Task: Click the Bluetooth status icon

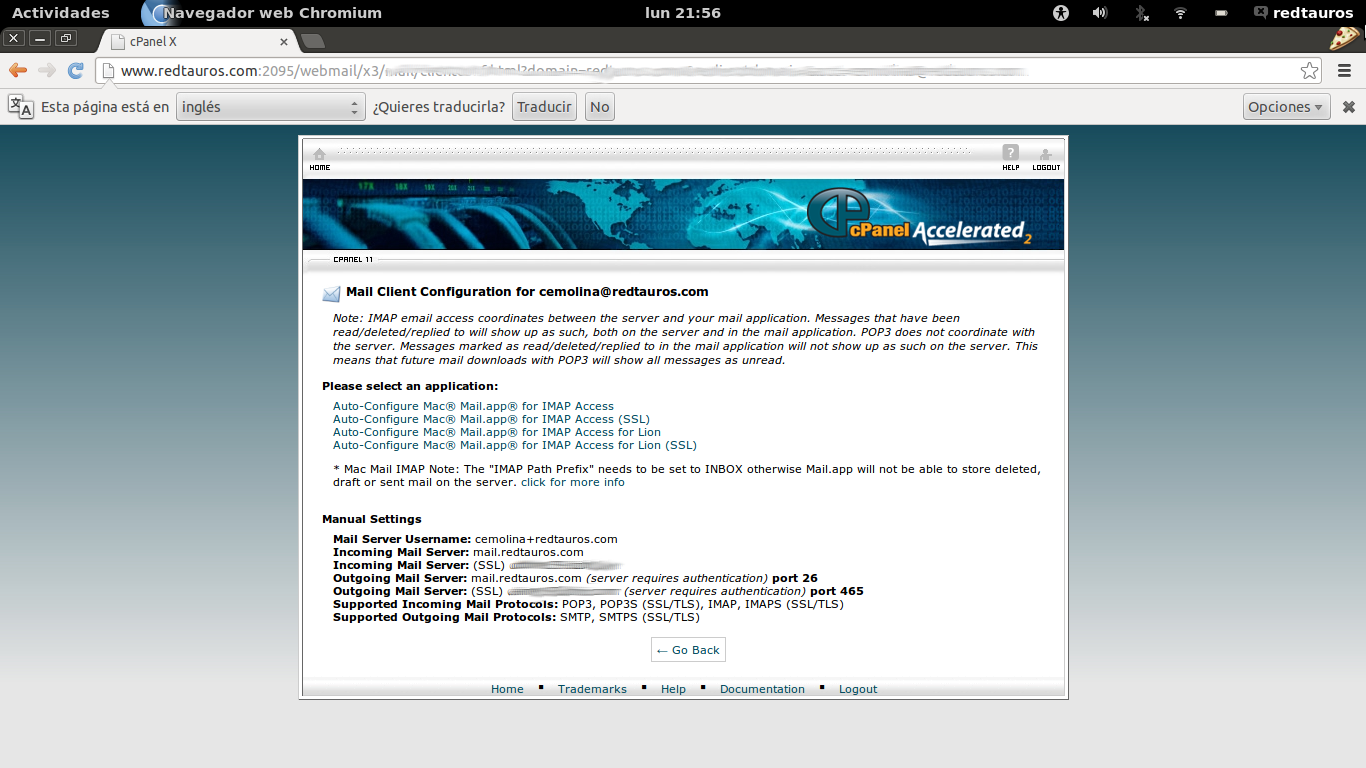Action: click(x=1141, y=13)
